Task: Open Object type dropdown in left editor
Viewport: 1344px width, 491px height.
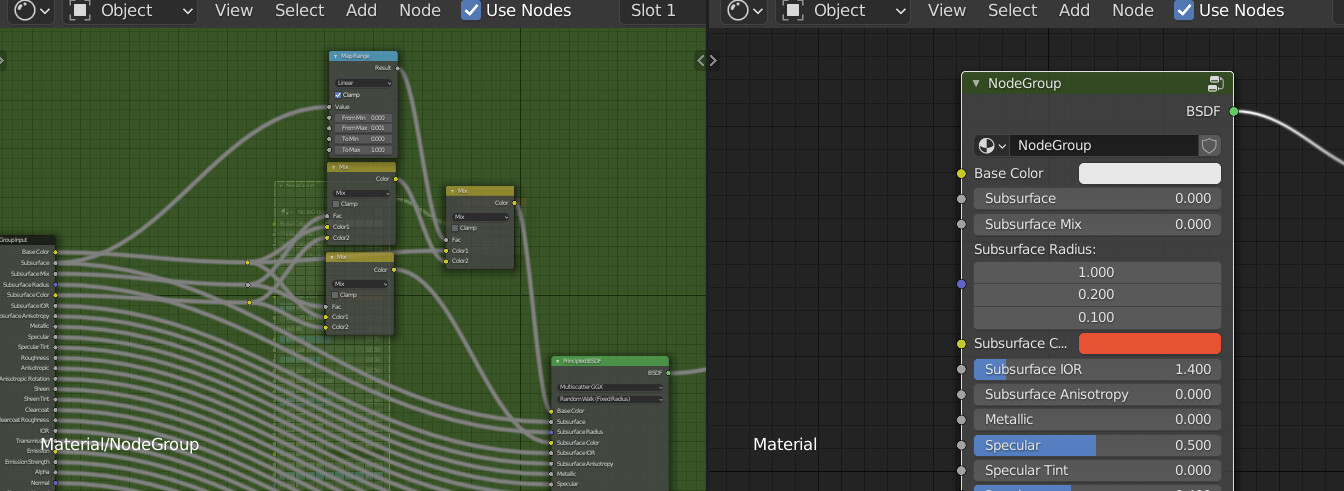Action: (x=132, y=10)
